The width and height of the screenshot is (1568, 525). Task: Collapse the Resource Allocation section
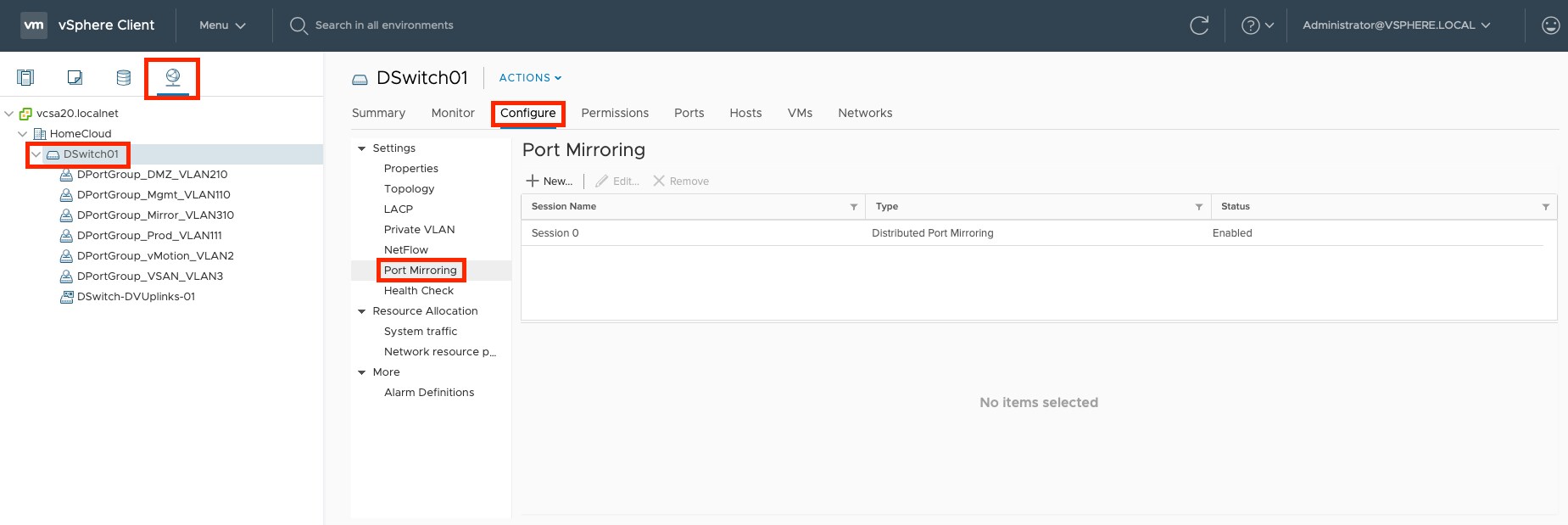point(362,311)
